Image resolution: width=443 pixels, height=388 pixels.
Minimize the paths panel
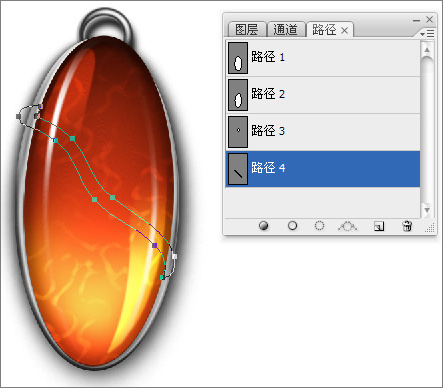click(x=416, y=21)
